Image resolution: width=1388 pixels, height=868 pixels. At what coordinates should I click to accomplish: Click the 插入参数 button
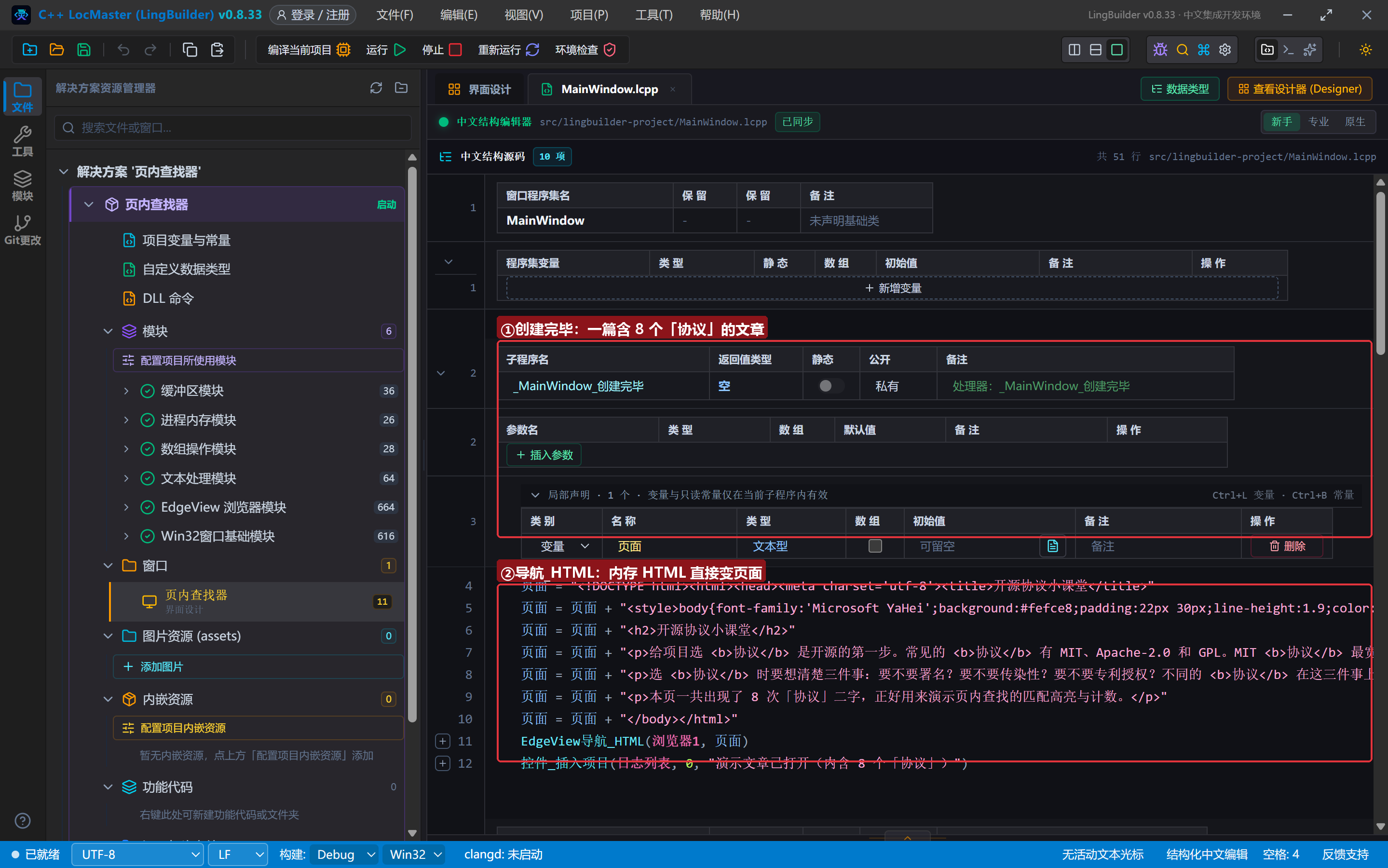(x=544, y=455)
